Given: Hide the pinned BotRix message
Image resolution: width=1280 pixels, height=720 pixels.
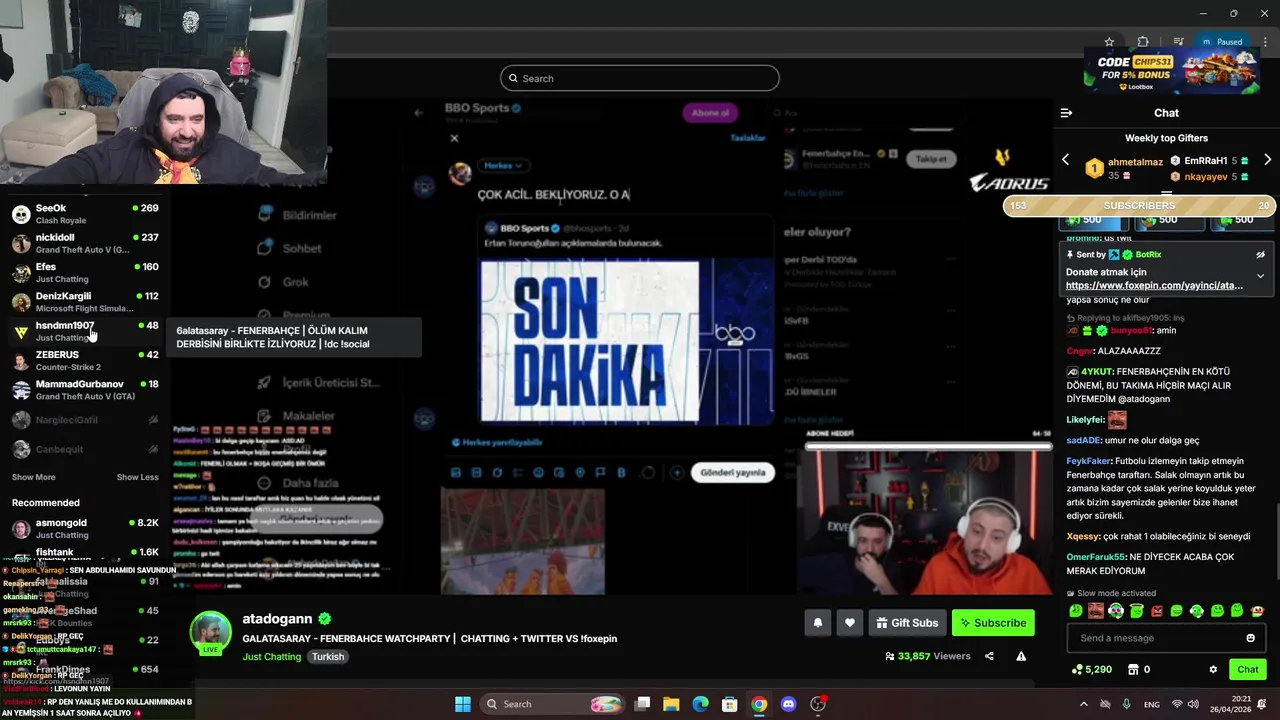Looking at the screenshot, I should [1260, 255].
